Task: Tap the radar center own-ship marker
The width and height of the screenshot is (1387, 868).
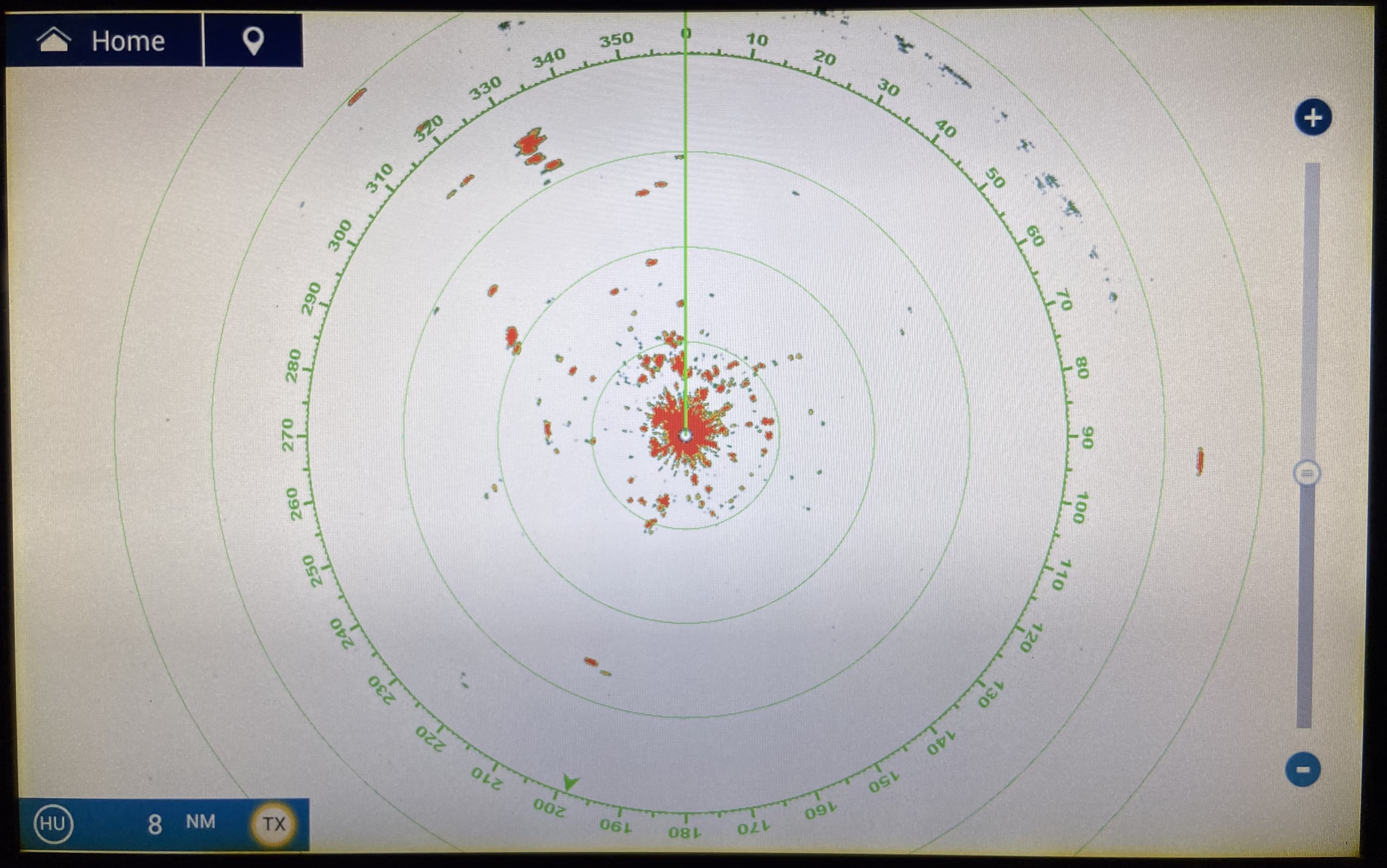Action: 685,436
